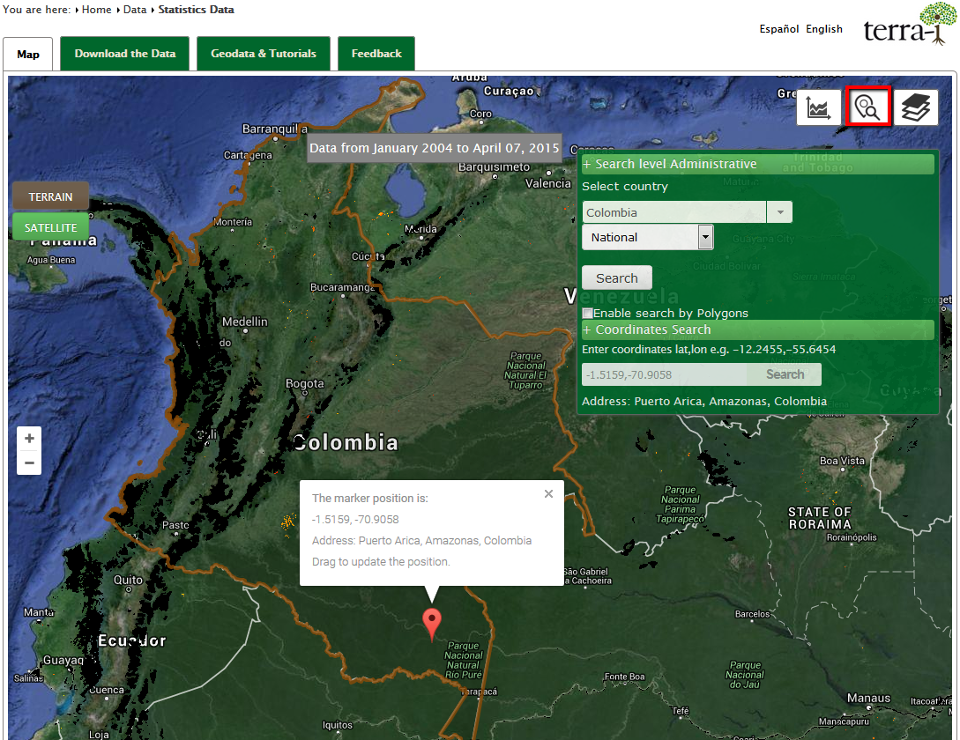
Task: Click Search under the National dropdown
Action: point(617,278)
